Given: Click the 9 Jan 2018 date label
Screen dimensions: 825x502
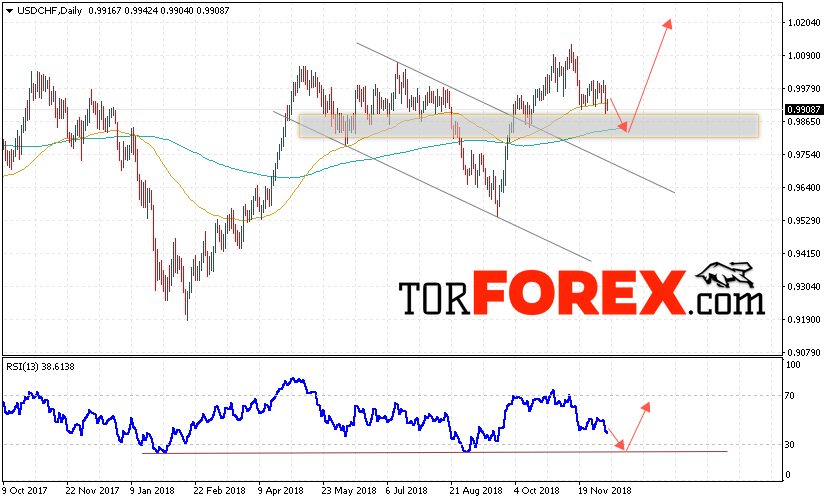Looking at the screenshot, I should [x=152, y=490].
